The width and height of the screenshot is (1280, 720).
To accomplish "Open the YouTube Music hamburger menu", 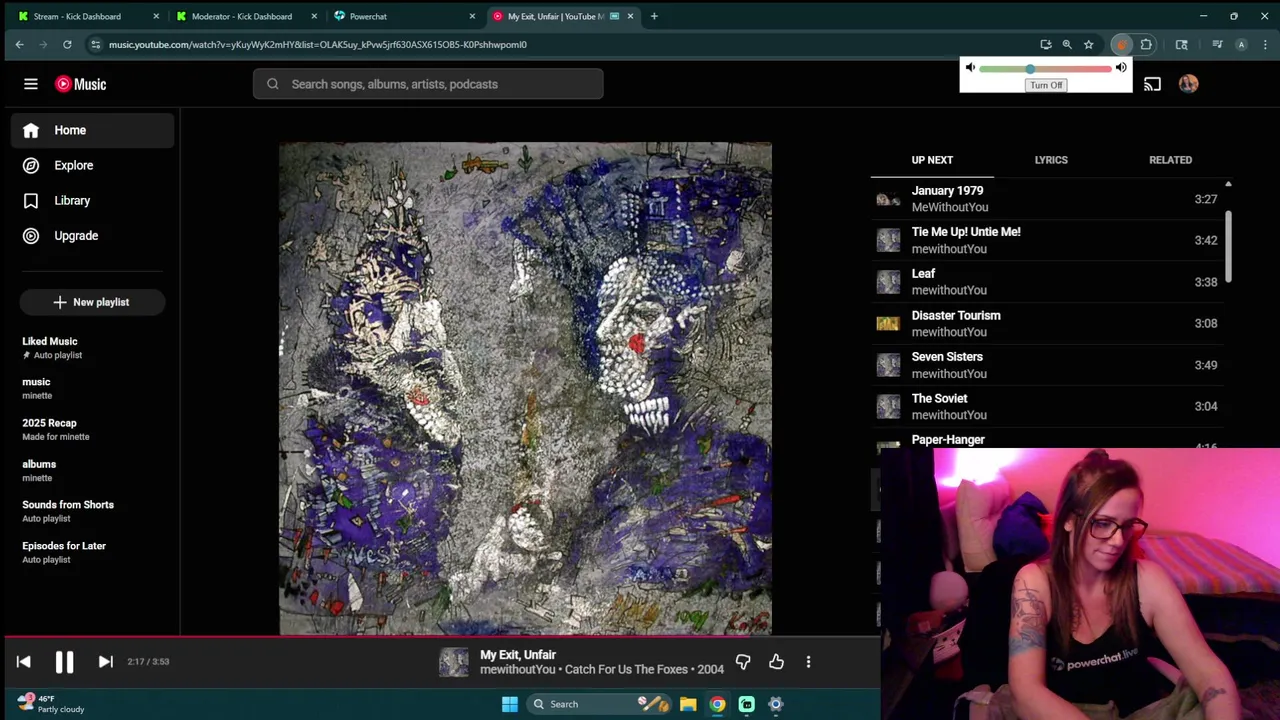I will (x=31, y=84).
